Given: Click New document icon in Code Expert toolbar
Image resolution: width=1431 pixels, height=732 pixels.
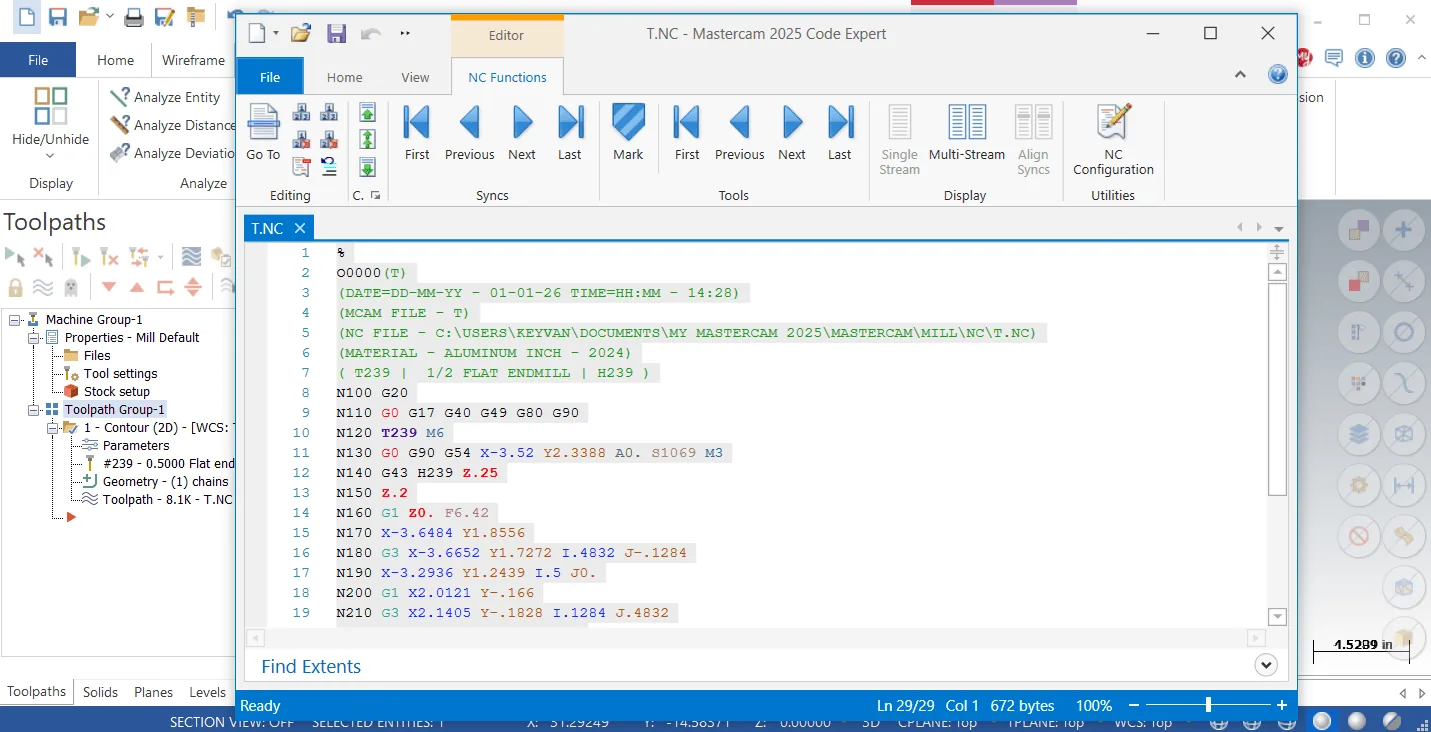Looking at the screenshot, I should tap(257, 34).
